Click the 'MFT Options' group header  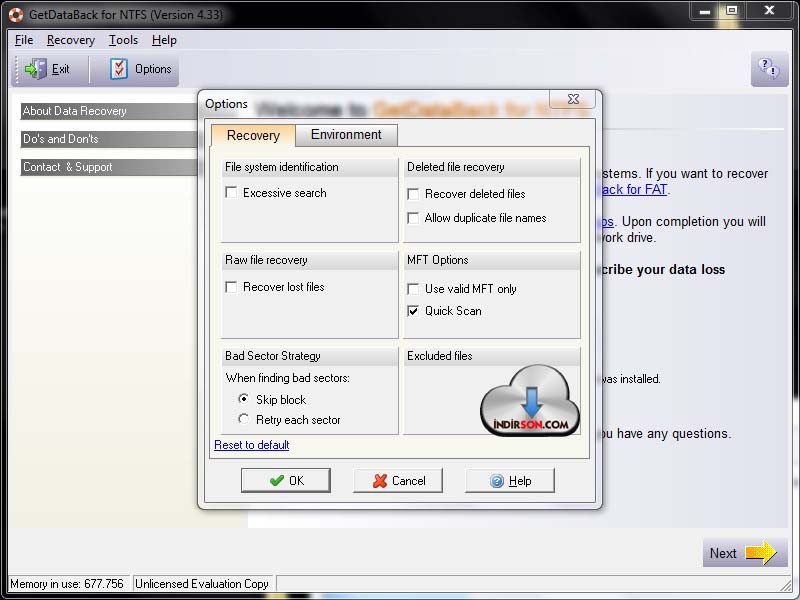[x=492, y=260]
